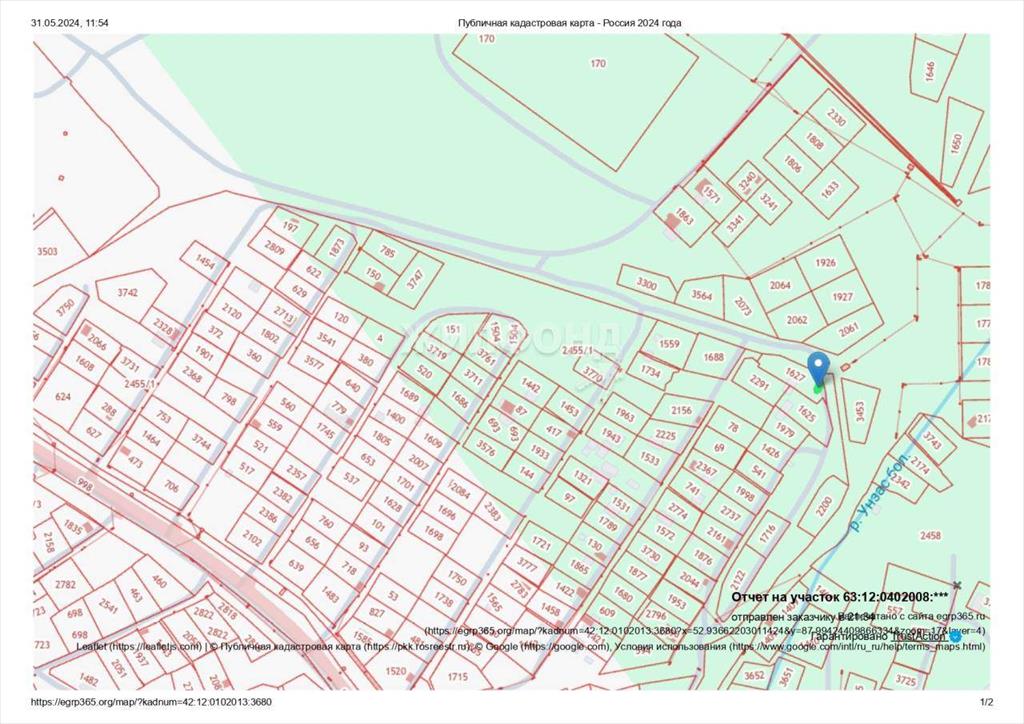Select parcel 3564 on the map

pos(701,295)
